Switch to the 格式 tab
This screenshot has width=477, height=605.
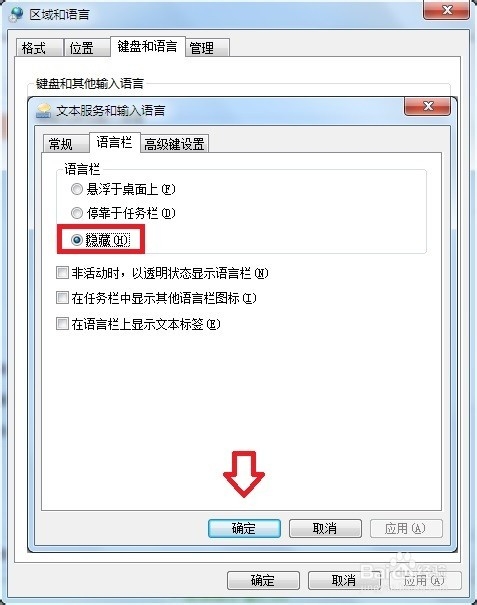click(x=39, y=48)
